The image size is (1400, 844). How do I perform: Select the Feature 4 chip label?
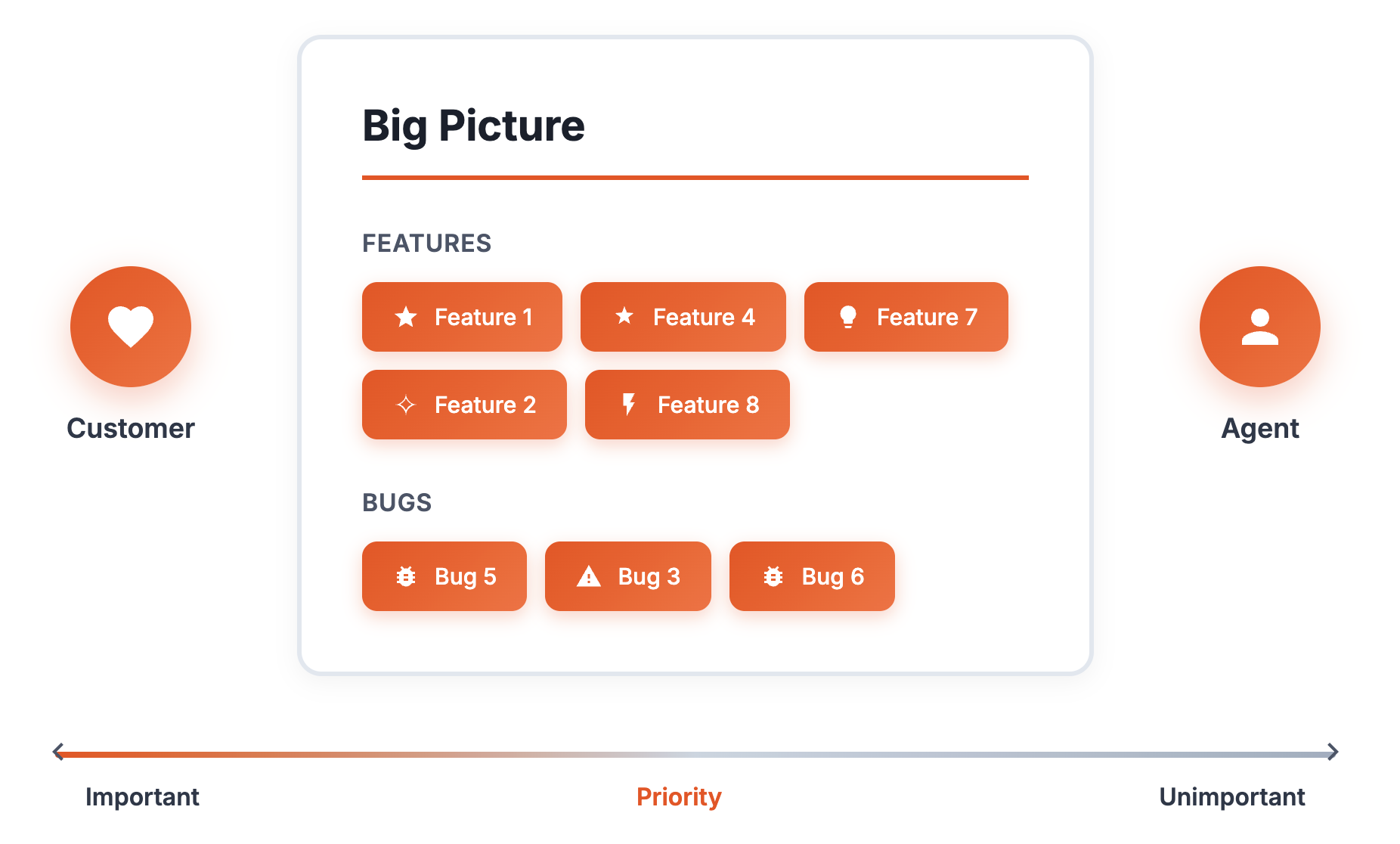click(x=704, y=317)
